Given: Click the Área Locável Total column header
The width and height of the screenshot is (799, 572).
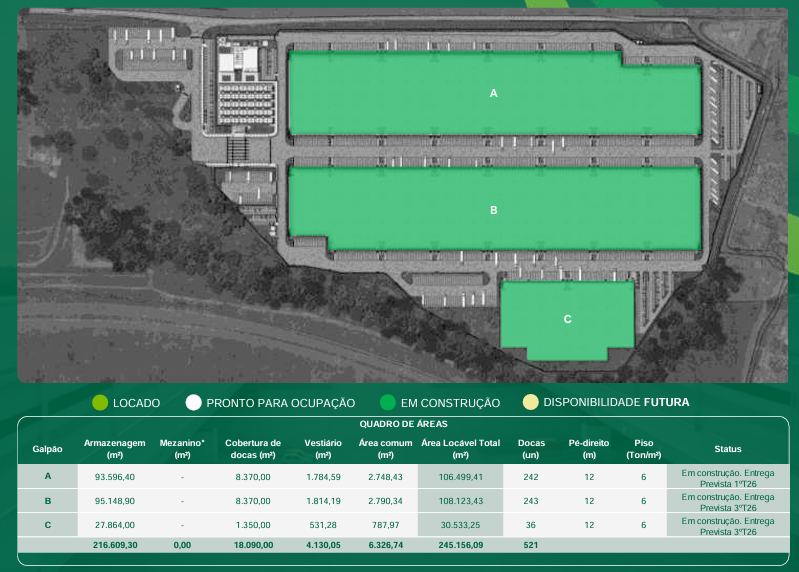Looking at the screenshot, I should tap(460, 449).
